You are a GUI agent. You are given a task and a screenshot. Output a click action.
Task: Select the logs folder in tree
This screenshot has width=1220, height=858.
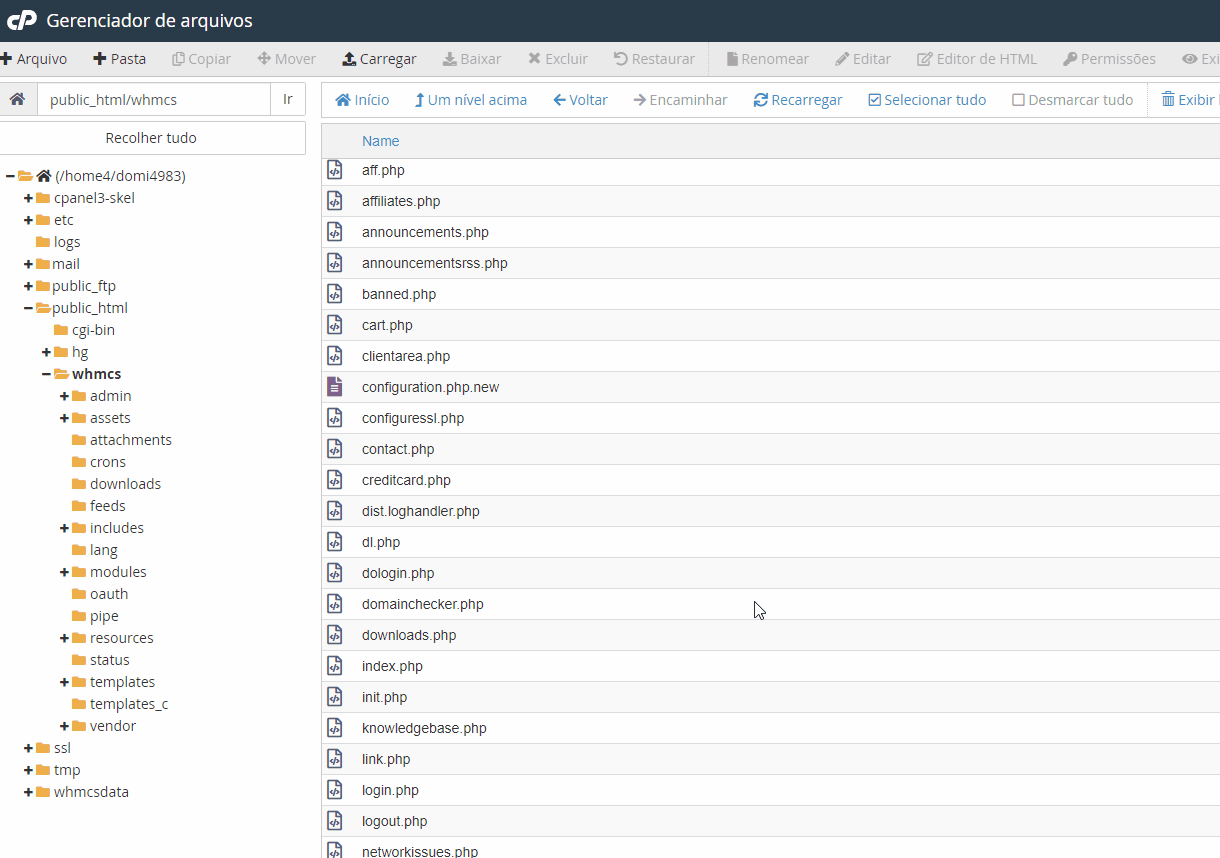tap(67, 242)
